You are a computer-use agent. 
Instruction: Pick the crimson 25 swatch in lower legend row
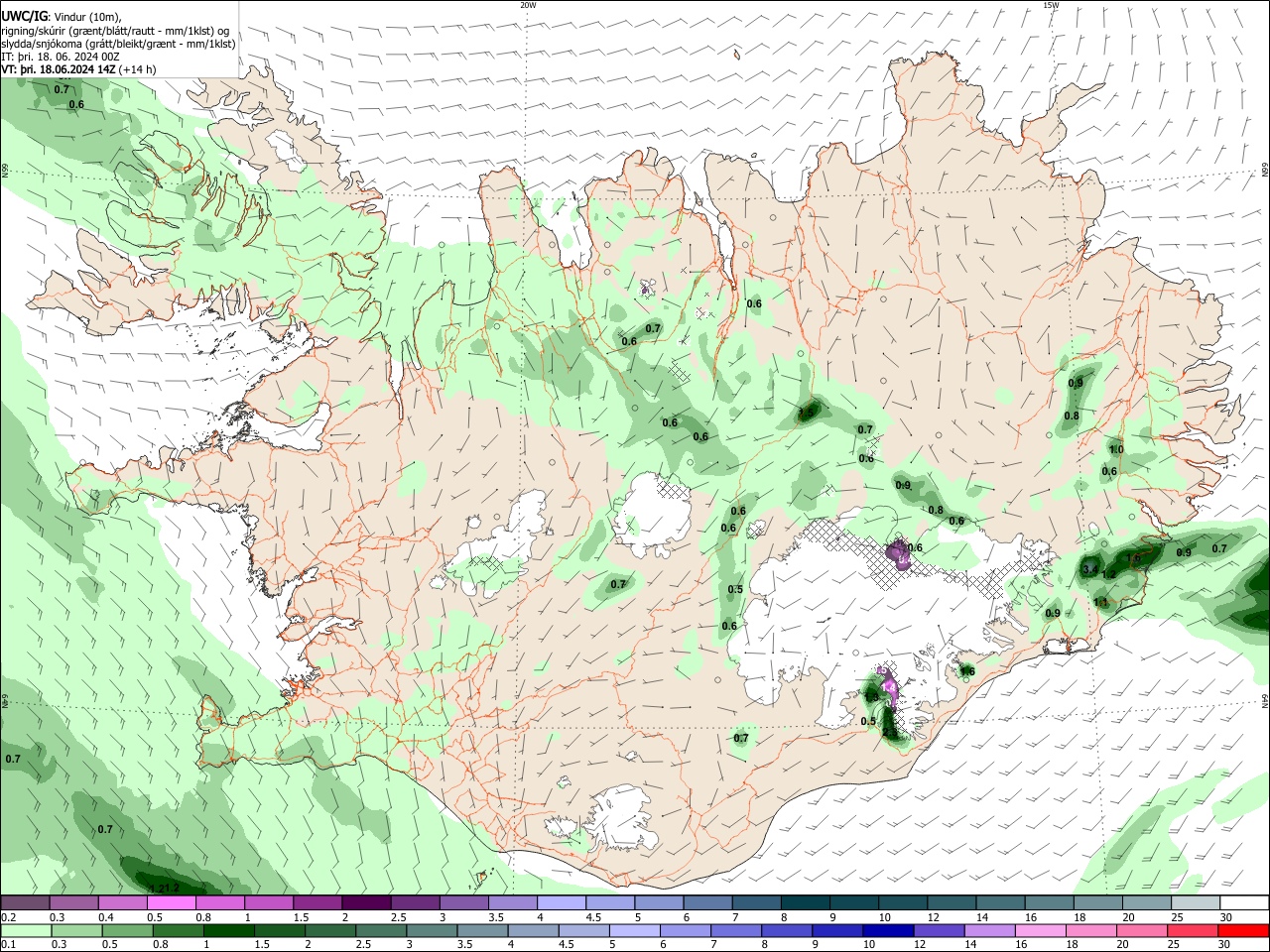click(x=1194, y=931)
